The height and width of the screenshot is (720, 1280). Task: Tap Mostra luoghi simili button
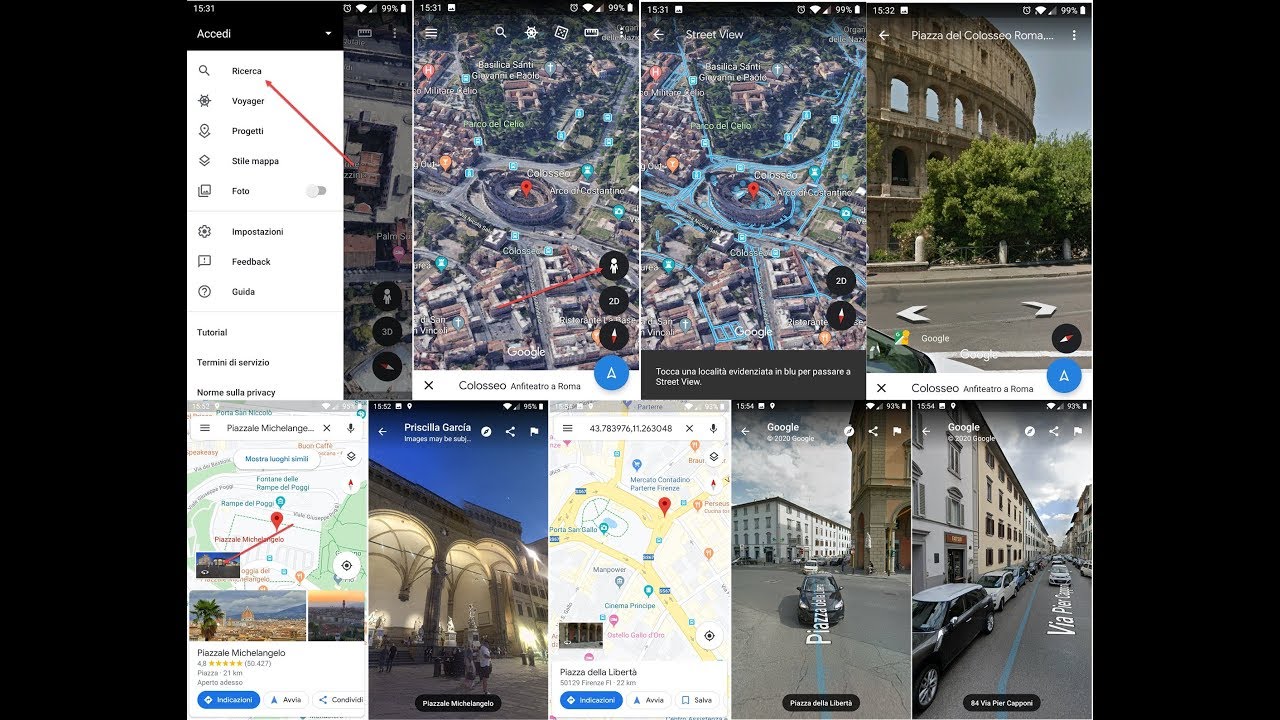(277, 459)
